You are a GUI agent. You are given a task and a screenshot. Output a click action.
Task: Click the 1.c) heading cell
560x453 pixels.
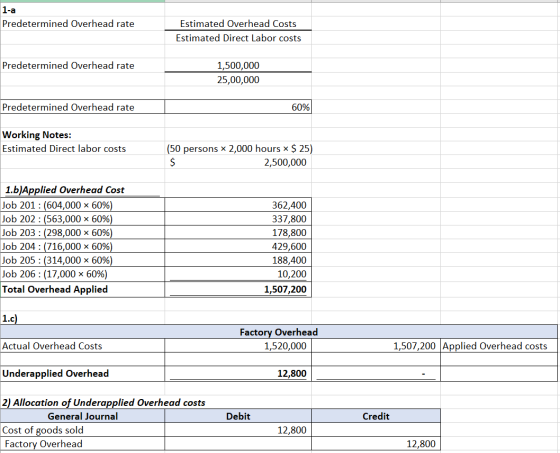tap(82, 318)
